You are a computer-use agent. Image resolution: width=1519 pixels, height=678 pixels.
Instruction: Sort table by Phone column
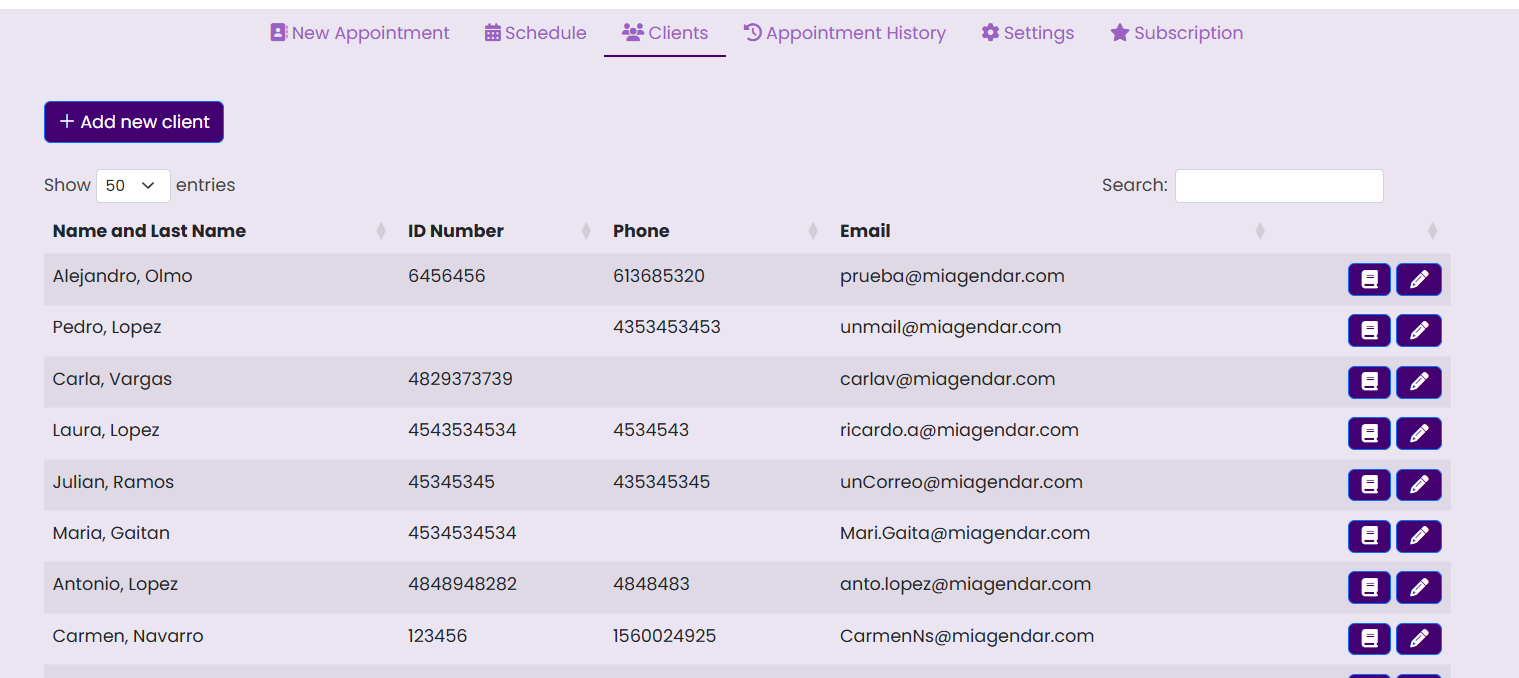pos(717,231)
